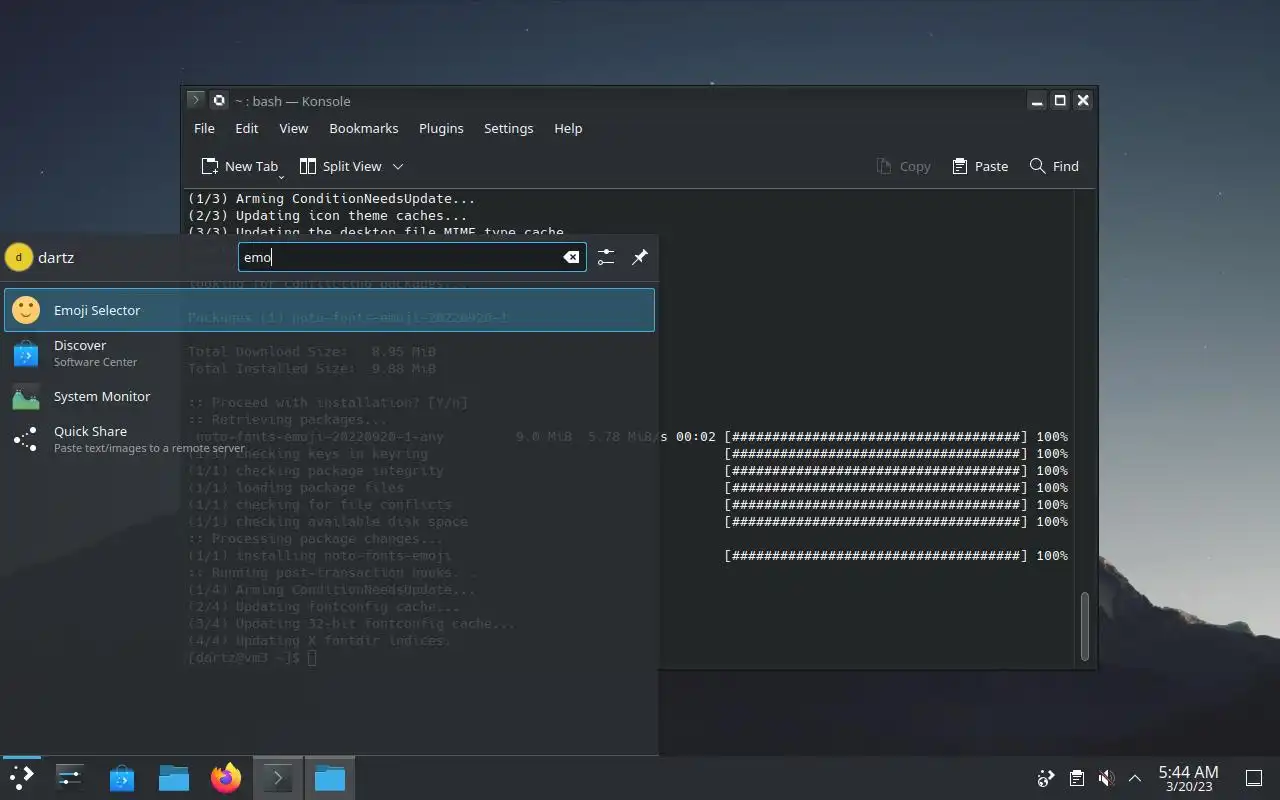Click New Tab in Konsole toolbar
This screenshot has height=800, width=1280.
coord(238,166)
